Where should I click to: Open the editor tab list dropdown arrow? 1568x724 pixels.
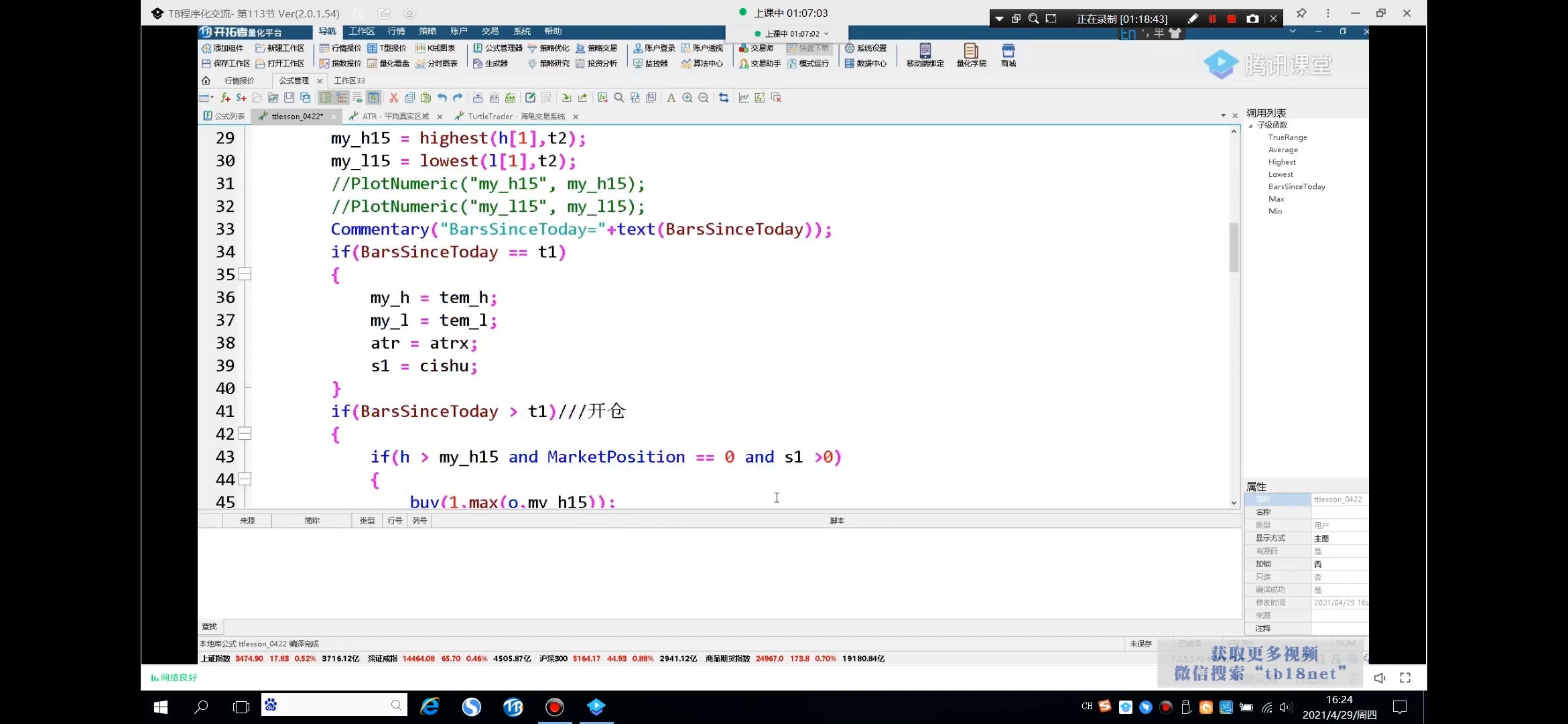1224,116
